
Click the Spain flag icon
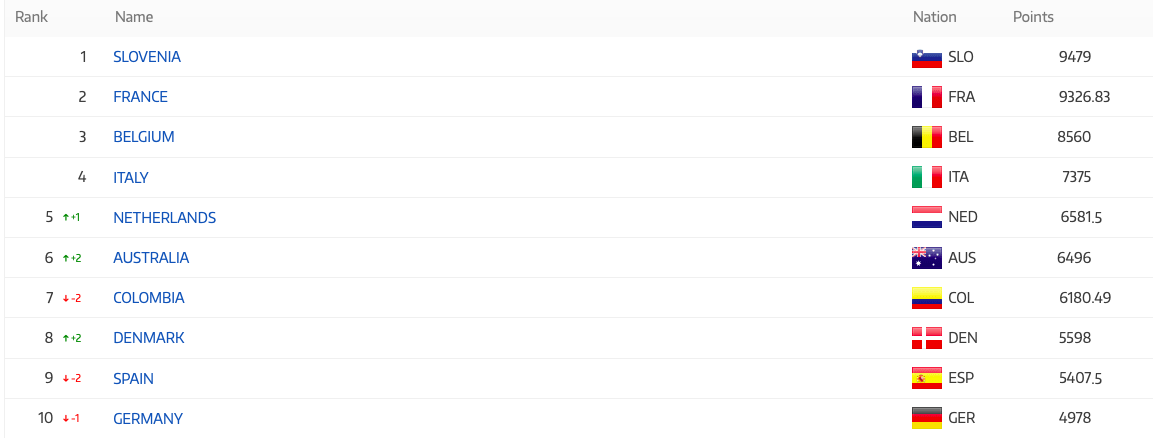tap(927, 378)
